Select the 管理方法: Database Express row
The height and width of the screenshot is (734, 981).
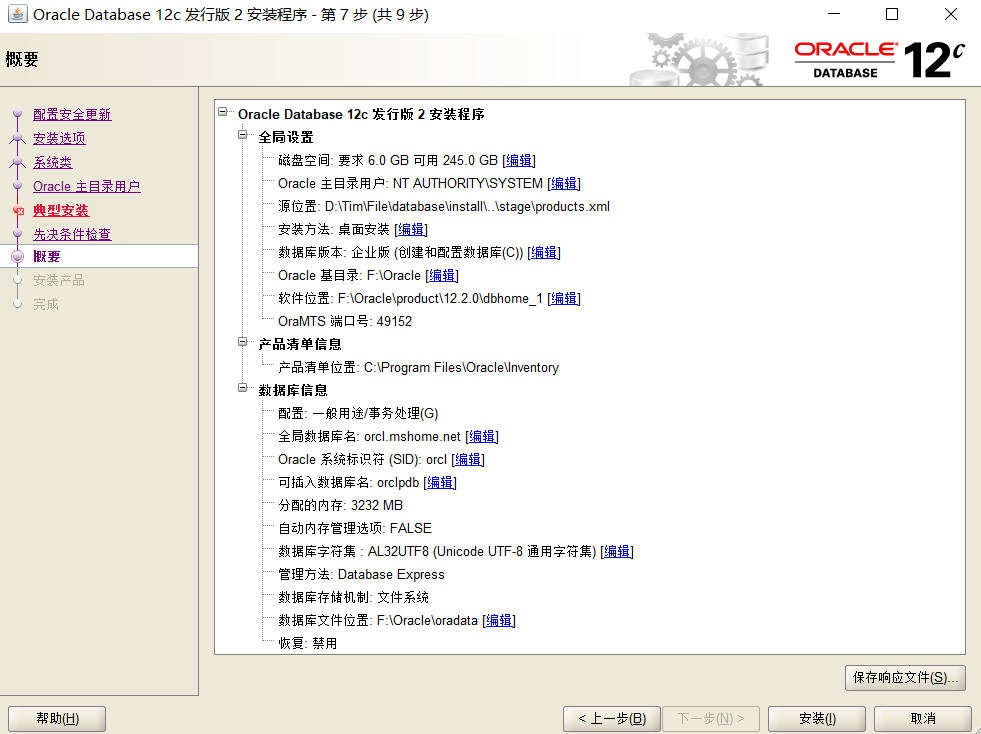[361, 574]
